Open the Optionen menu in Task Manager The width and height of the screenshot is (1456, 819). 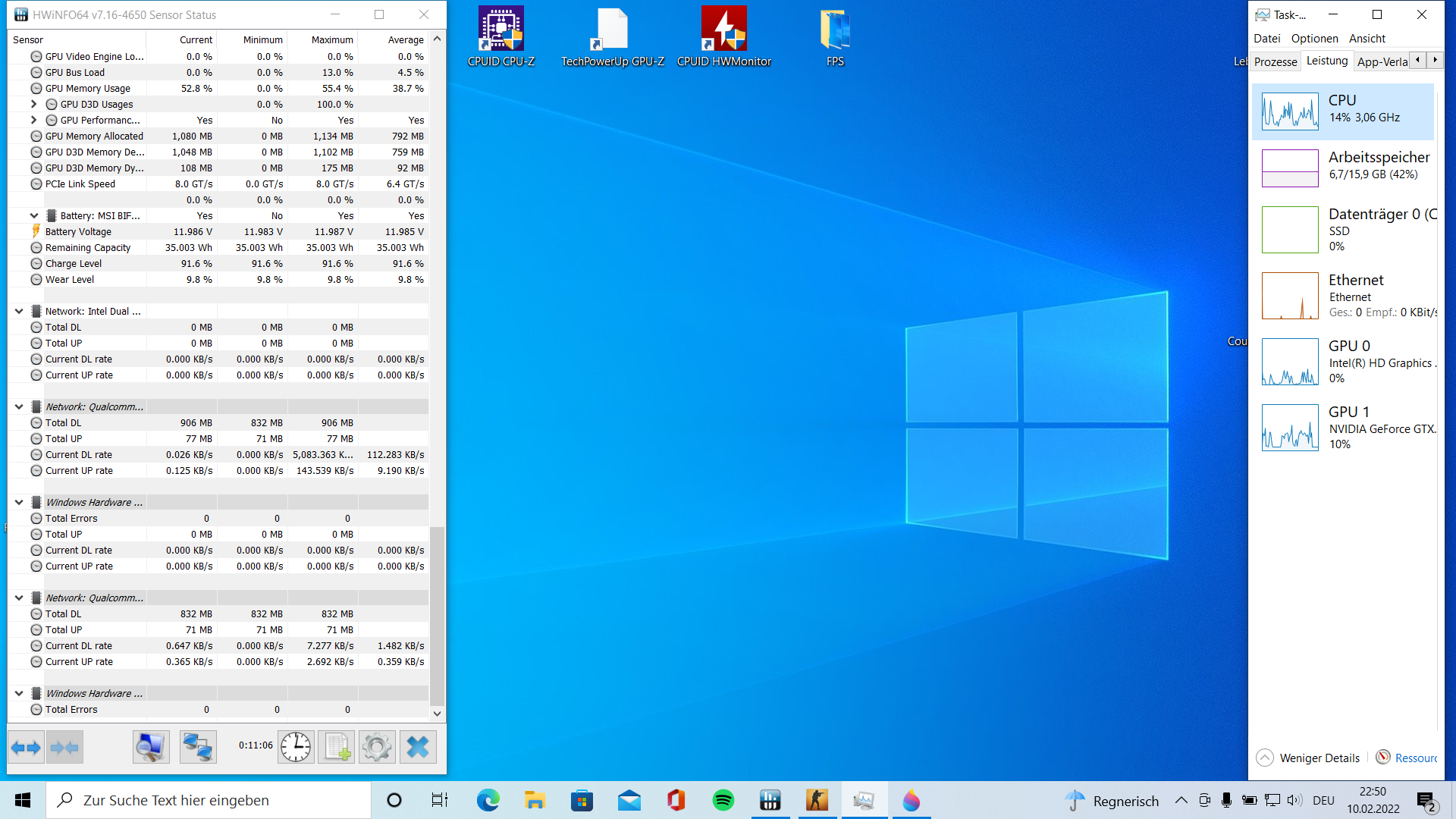1314,38
